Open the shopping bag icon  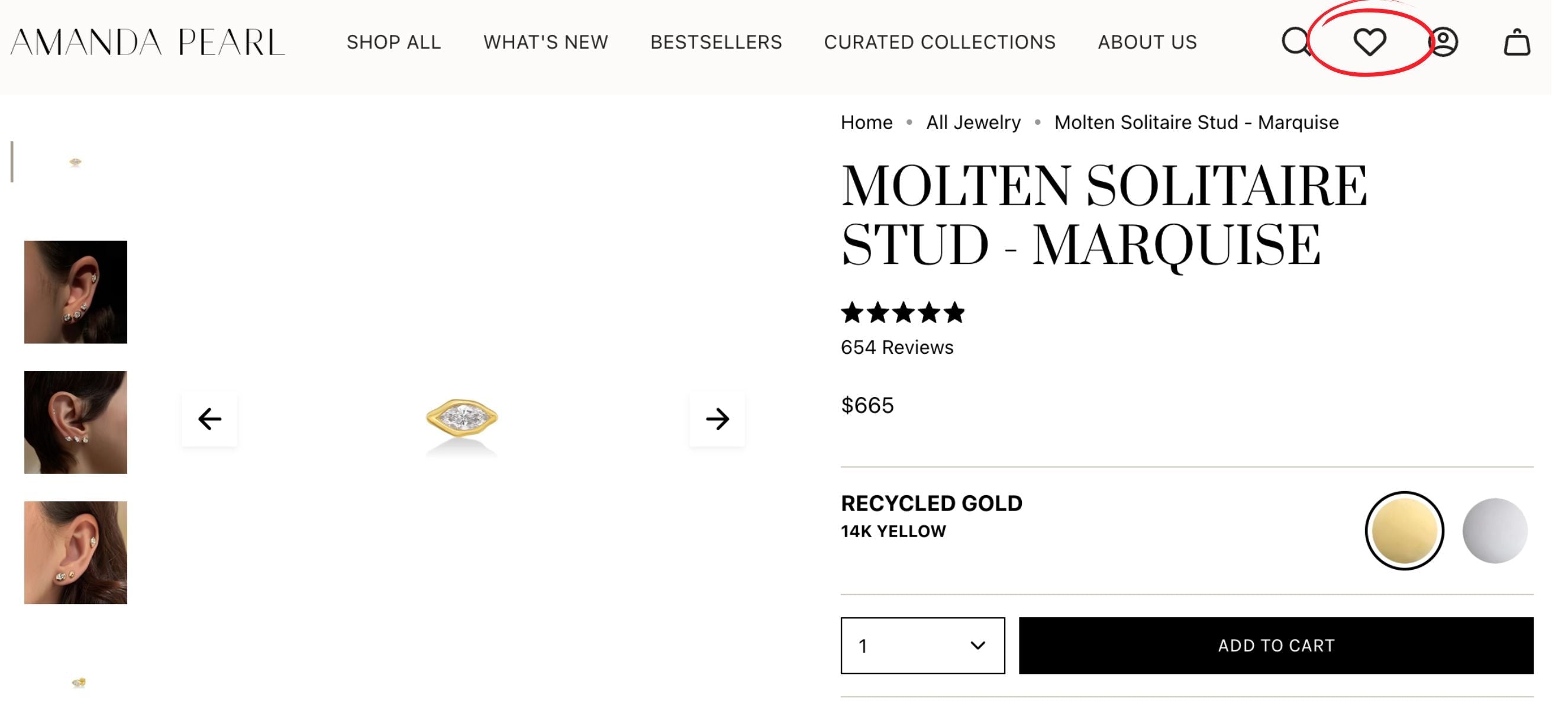pyautogui.click(x=1517, y=43)
